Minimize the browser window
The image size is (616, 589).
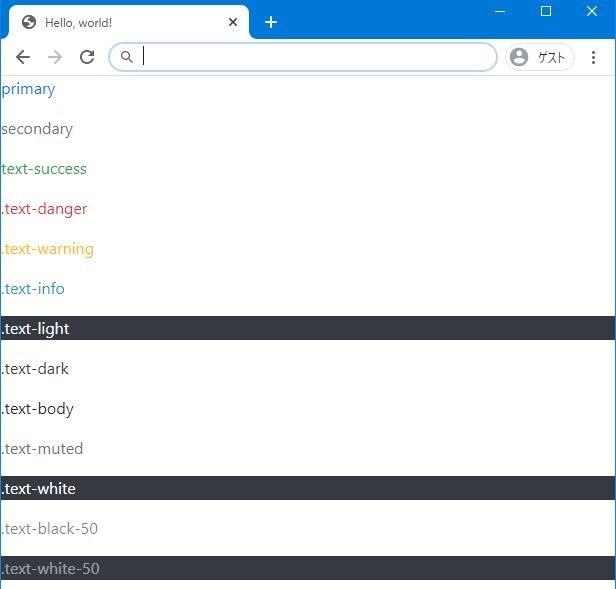pyautogui.click(x=500, y=11)
